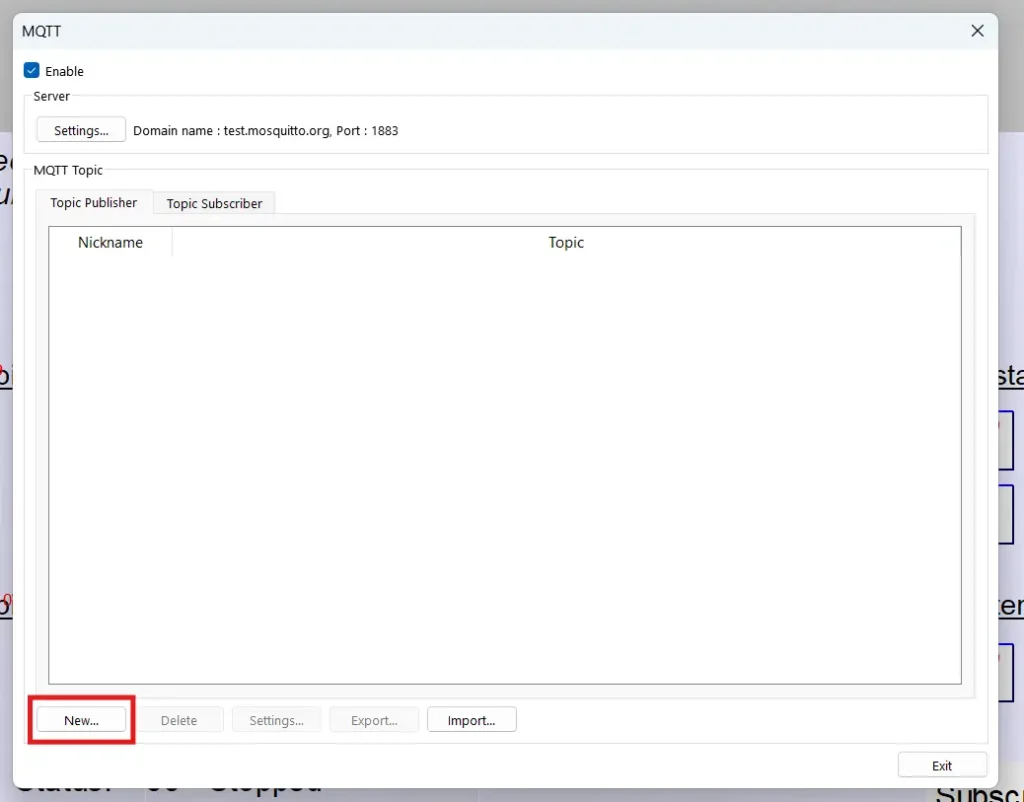1024x802 pixels.
Task: Select the Topic Publisher tab
Action: [94, 203]
